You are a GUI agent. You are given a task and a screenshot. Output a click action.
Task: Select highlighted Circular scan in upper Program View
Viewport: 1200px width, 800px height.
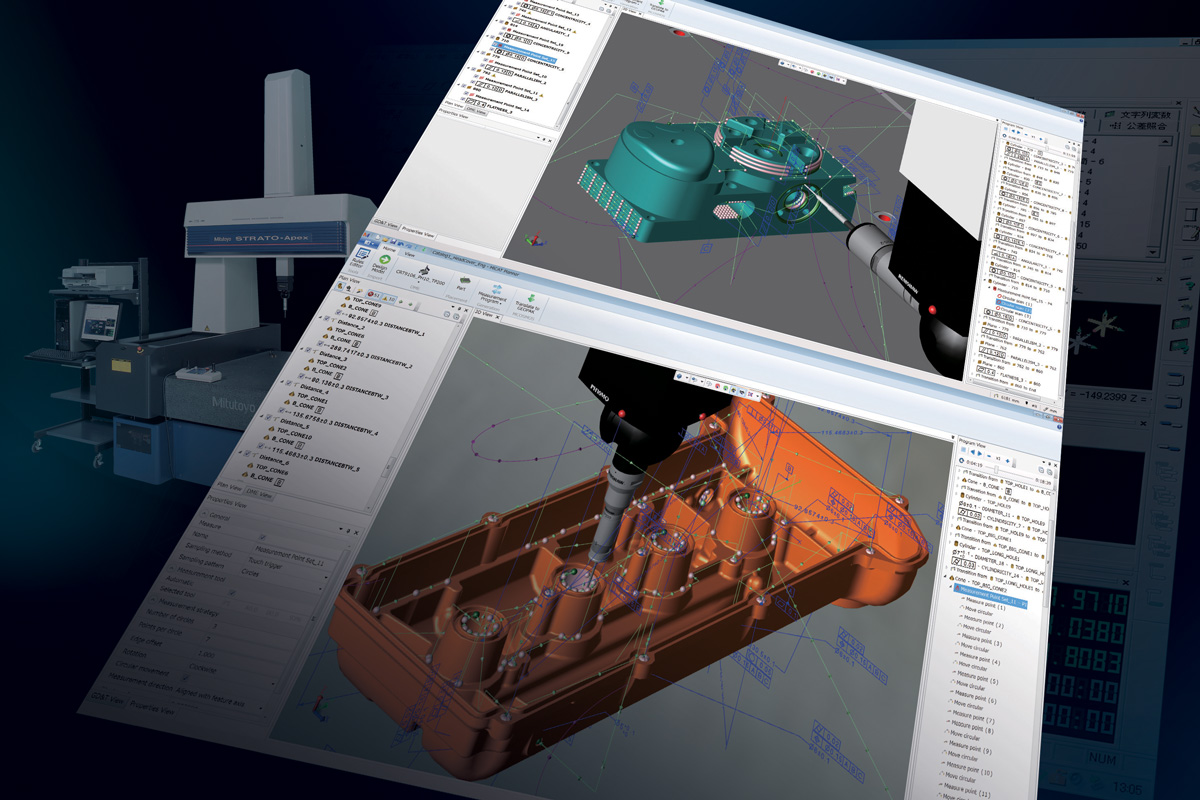point(1014,305)
